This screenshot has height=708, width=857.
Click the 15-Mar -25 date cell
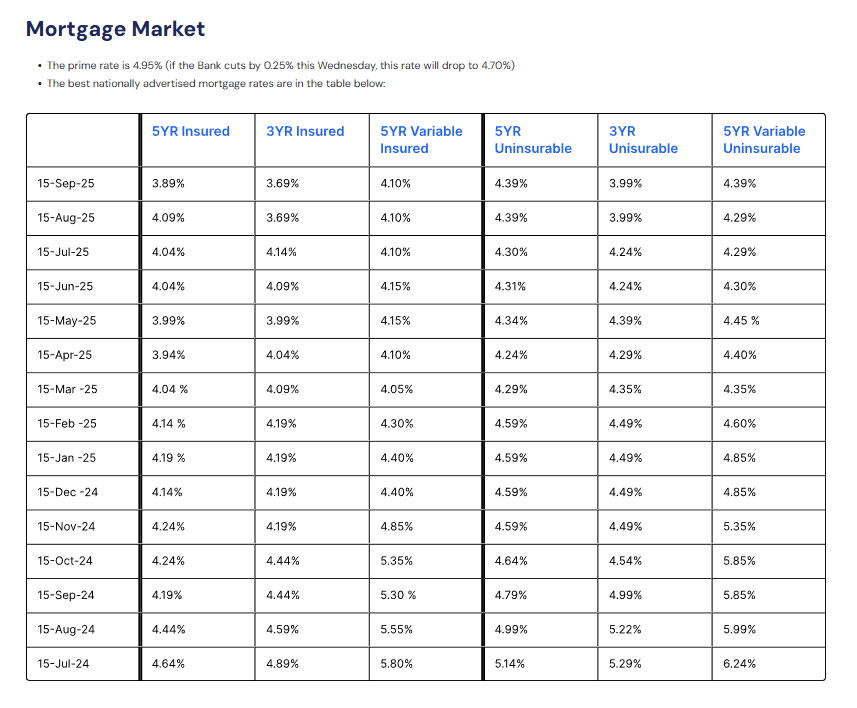[67, 389]
